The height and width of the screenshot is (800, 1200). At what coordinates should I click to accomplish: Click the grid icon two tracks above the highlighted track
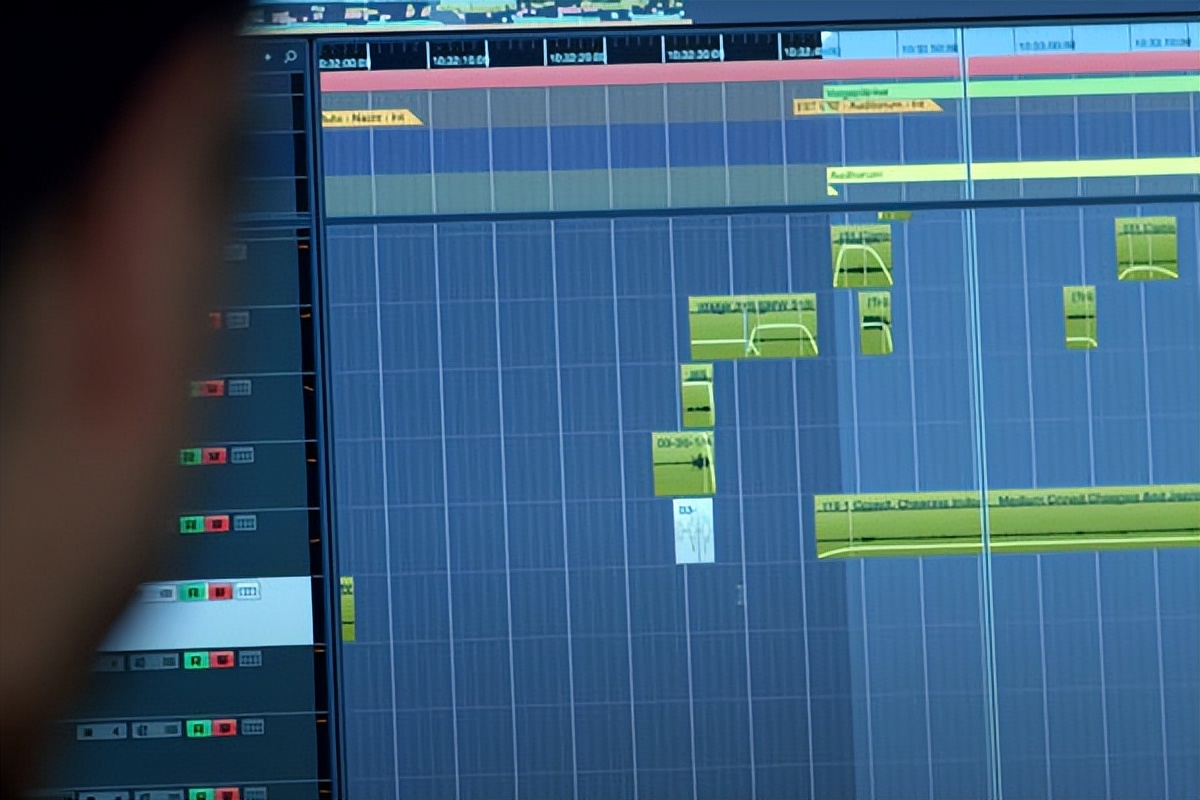pos(242,454)
